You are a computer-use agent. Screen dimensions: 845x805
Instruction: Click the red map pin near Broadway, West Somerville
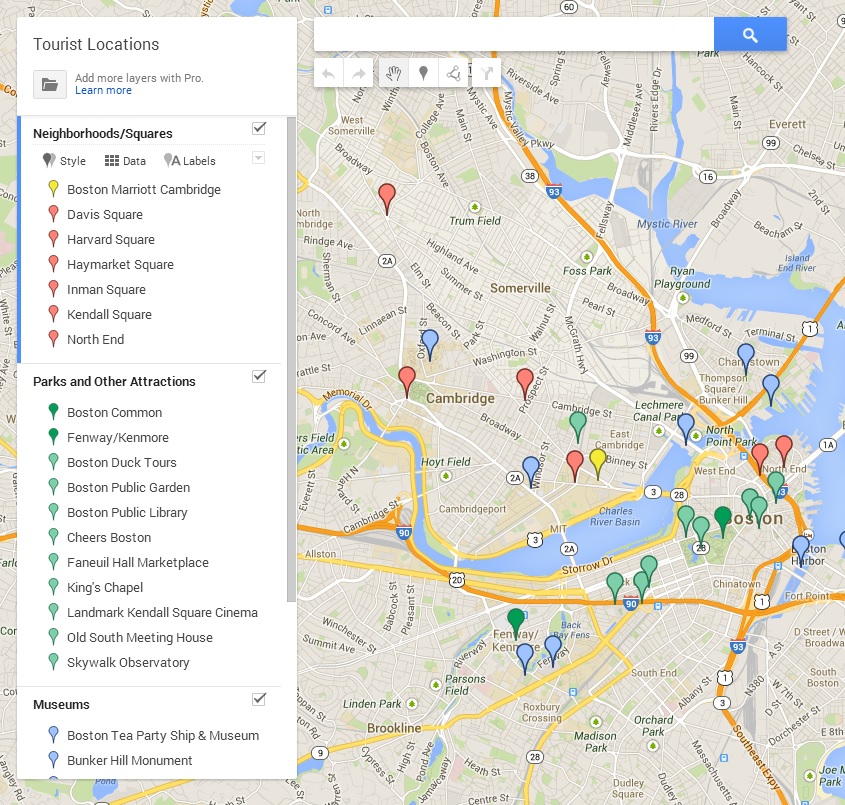(387, 198)
